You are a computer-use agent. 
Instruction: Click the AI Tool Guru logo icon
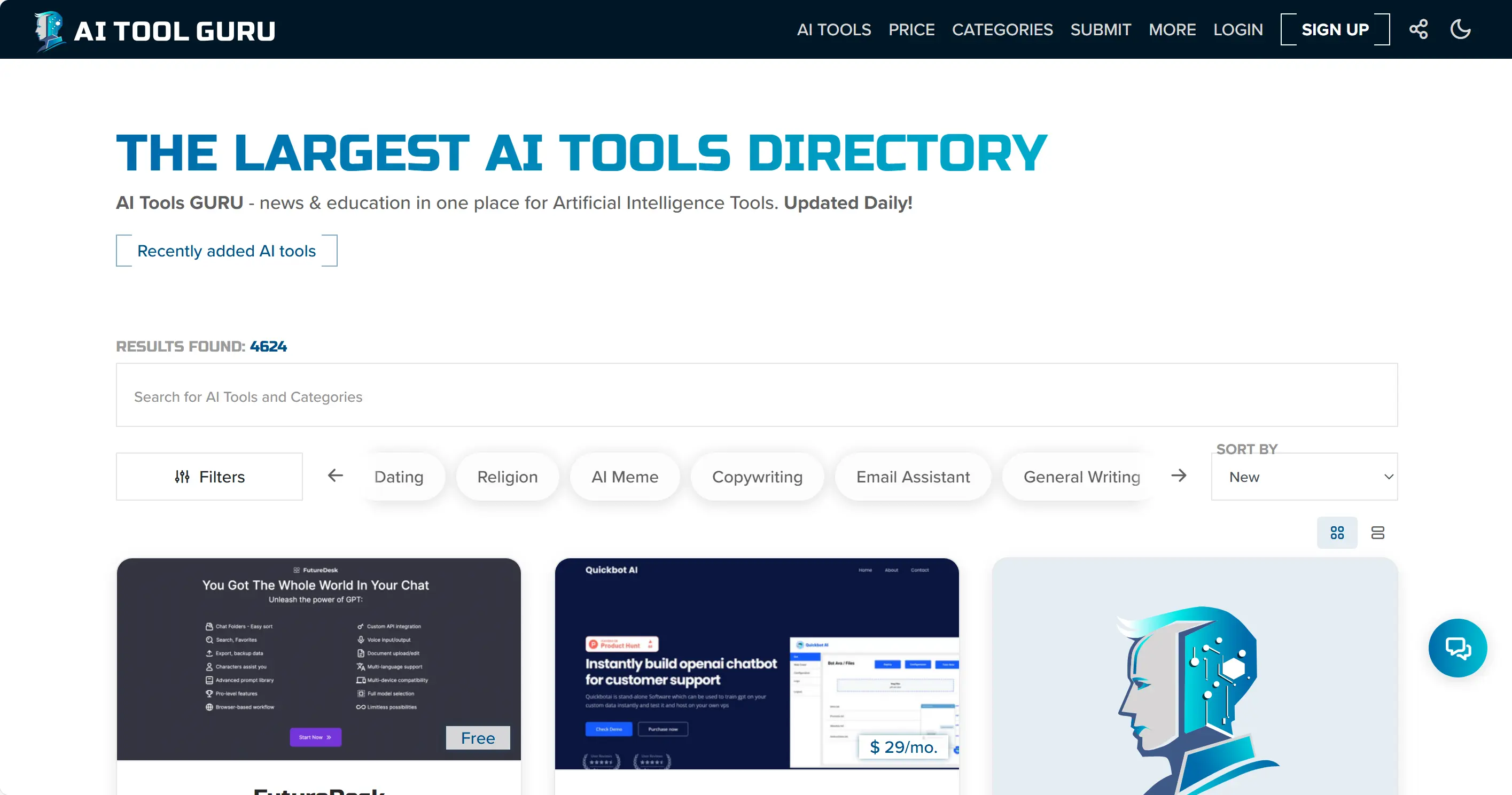coord(49,30)
